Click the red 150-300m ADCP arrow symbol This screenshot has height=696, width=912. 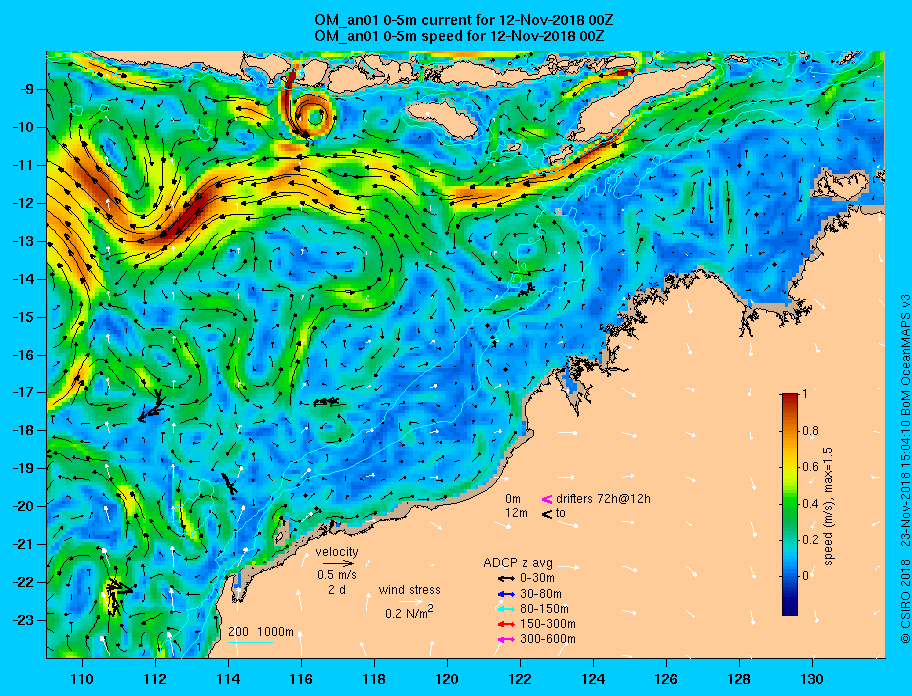506,624
